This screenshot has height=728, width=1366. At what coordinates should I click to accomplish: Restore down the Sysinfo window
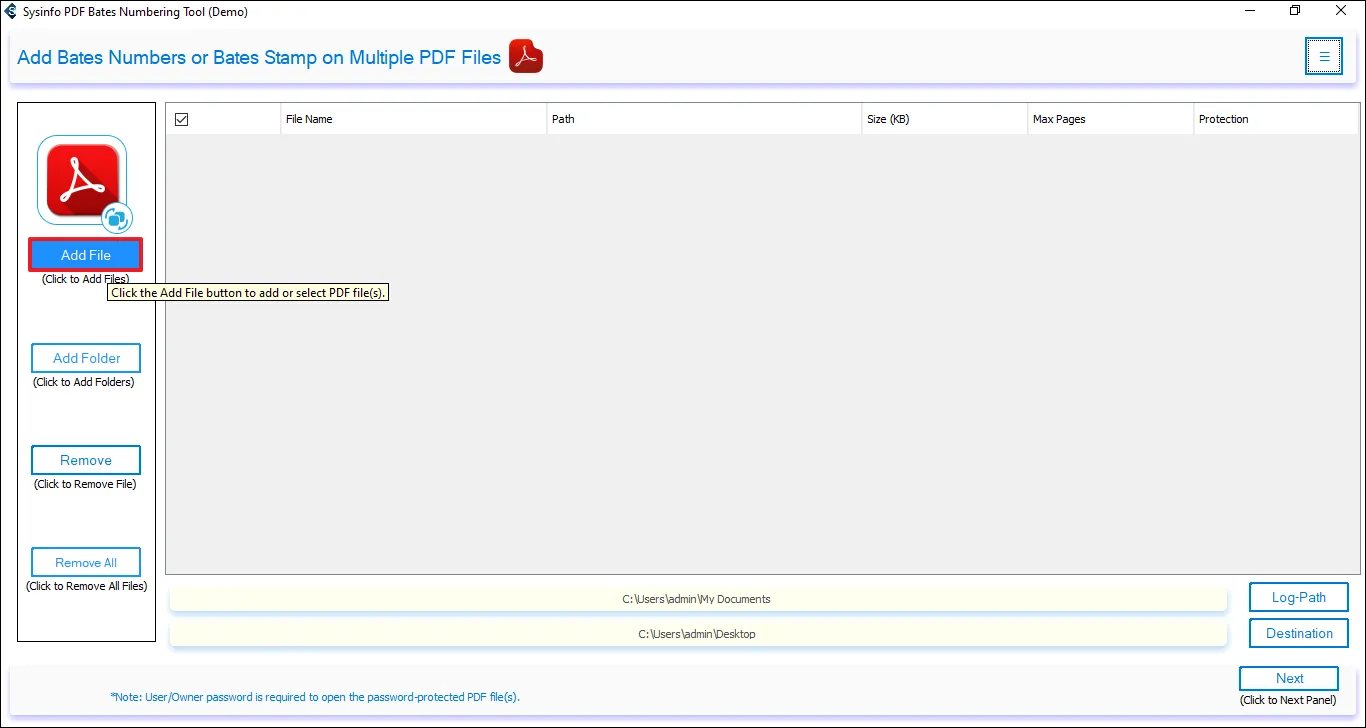click(1295, 11)
